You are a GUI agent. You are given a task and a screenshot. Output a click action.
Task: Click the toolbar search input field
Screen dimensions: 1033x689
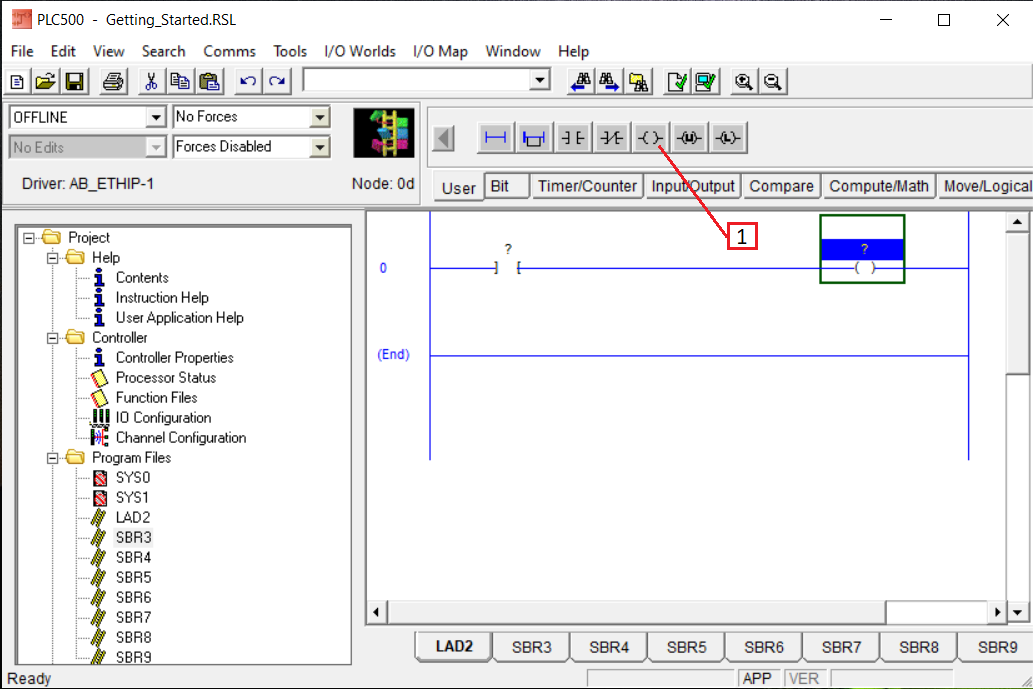point(417,80)
